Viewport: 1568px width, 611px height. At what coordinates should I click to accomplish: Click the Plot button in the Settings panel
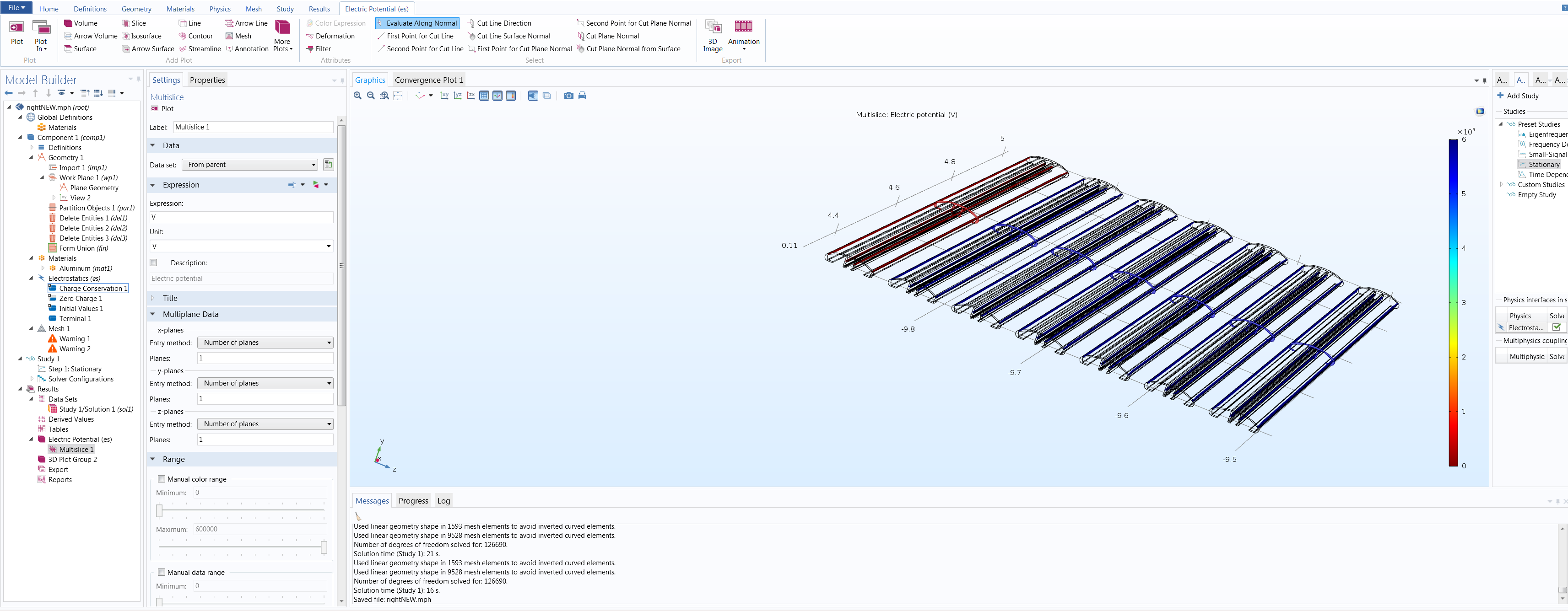pyautogui.click(x=162, y=109)
